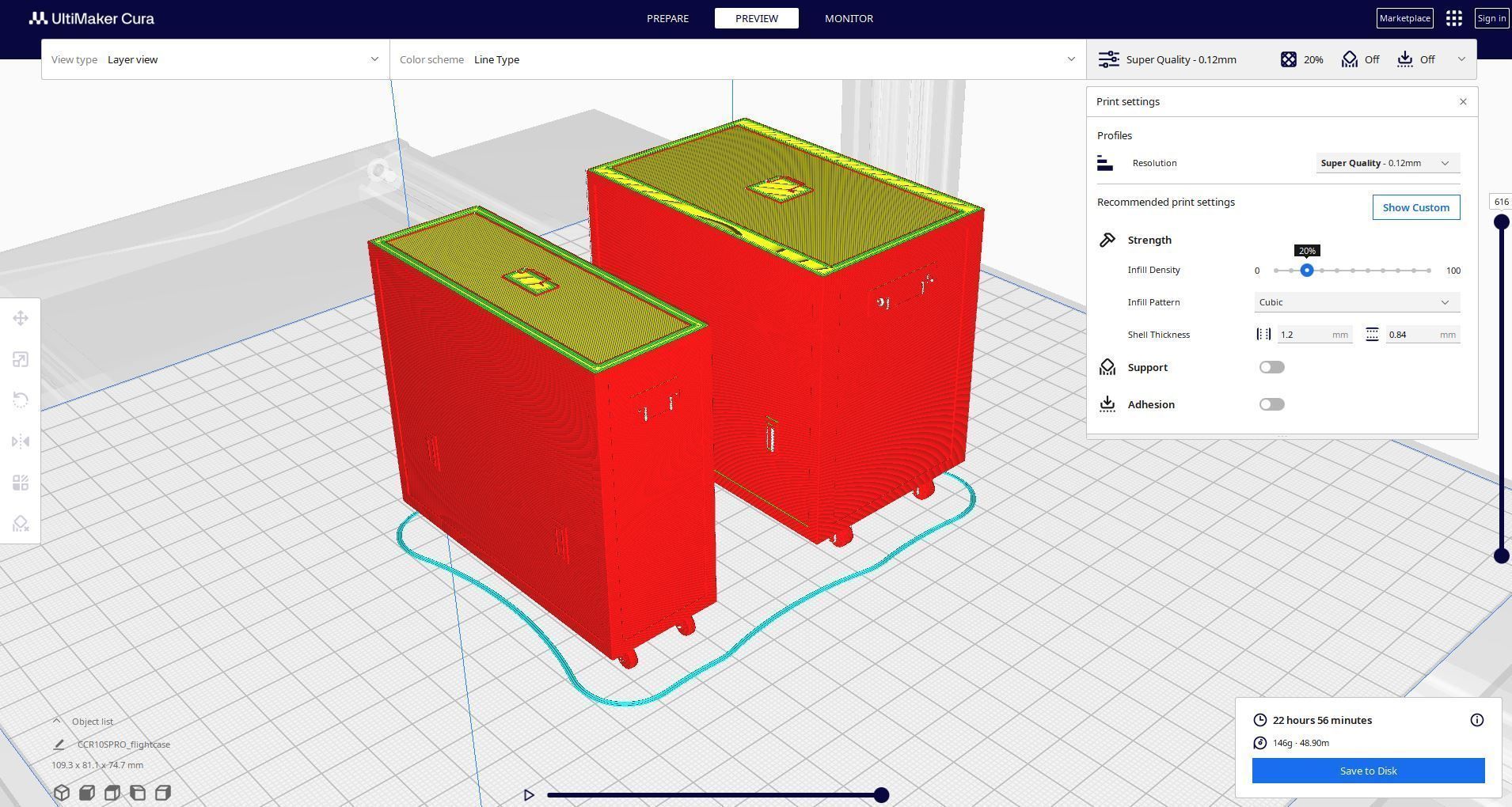Viewport: 1512px width, 807px height.
Task: Open the Resolution profile dropdown
Action: tap(1388, 163)
